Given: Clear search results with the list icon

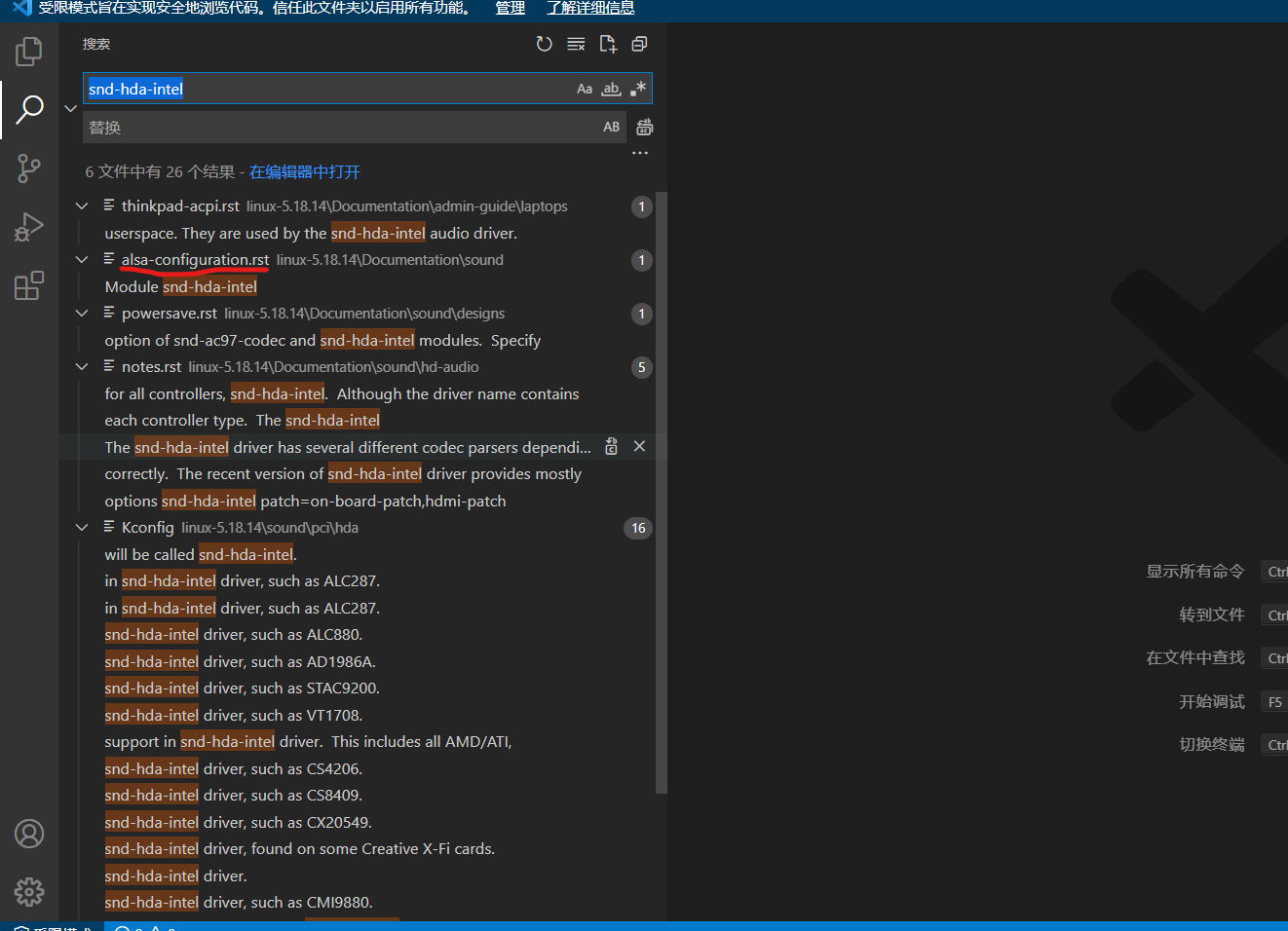Looking at the screenshot, I should [576, 44].
